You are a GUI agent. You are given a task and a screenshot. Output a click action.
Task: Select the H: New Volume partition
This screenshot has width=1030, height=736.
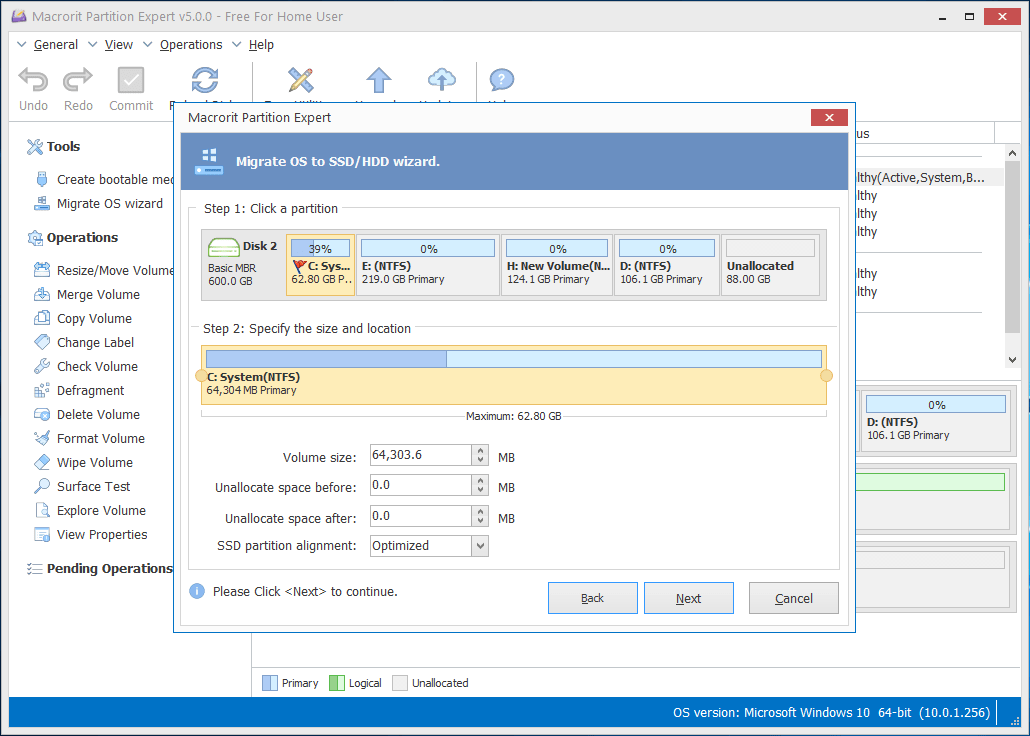click(557, 265)
